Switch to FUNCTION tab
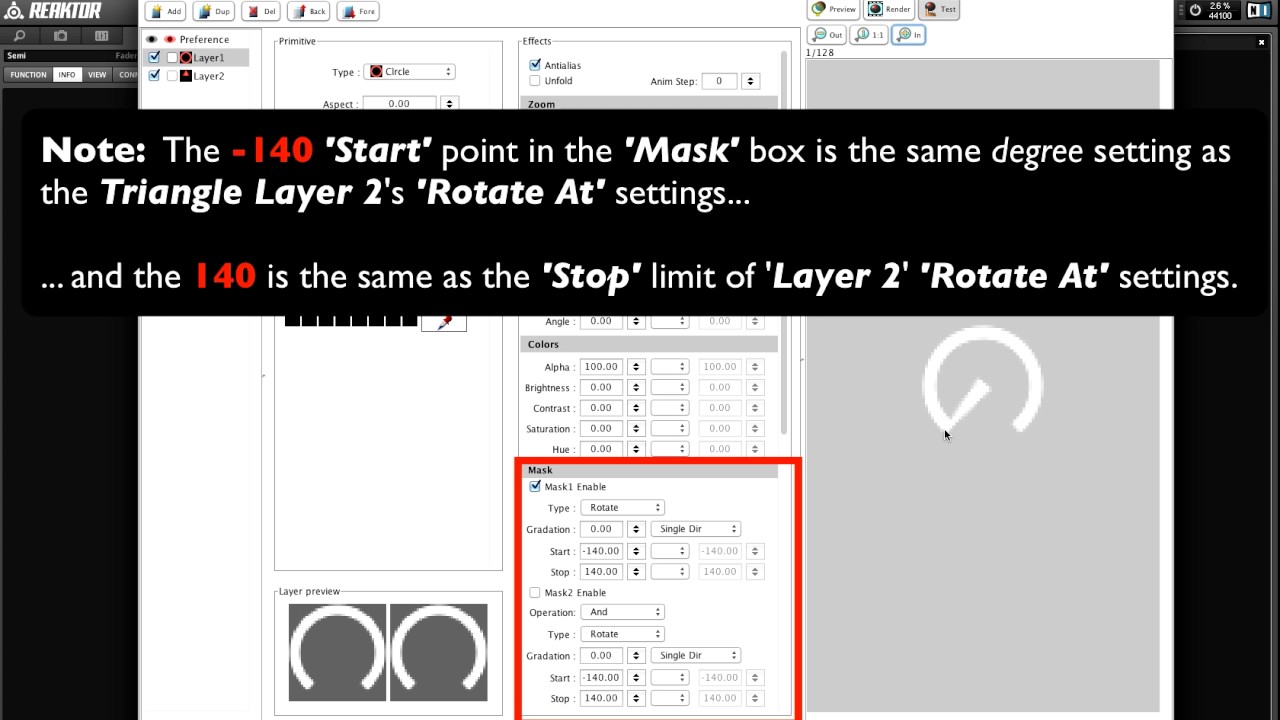Image resolution: width=1280 pixels, height=720 pixels. tap(28, 75)
